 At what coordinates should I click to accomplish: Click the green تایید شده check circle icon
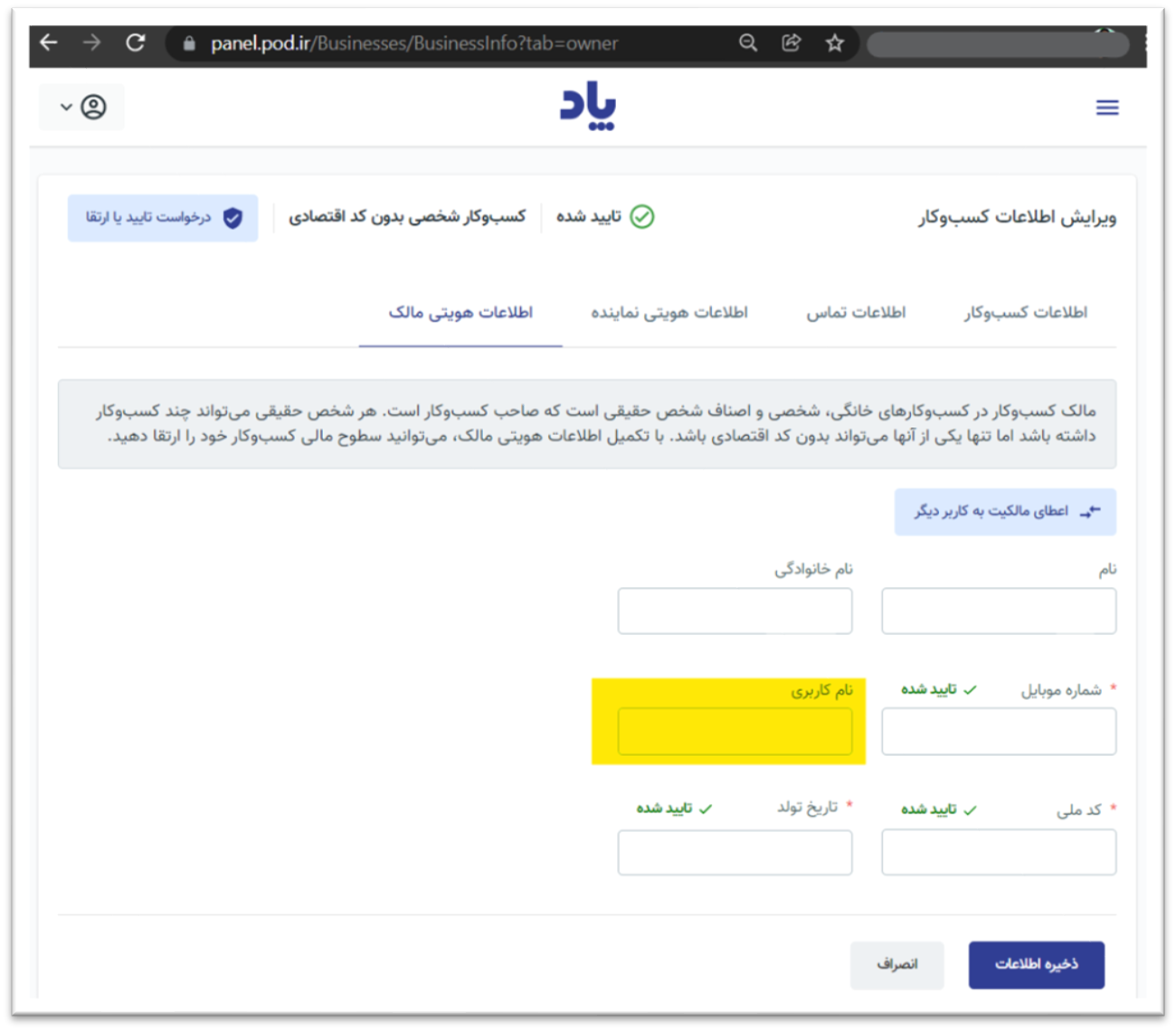point(642,217)
